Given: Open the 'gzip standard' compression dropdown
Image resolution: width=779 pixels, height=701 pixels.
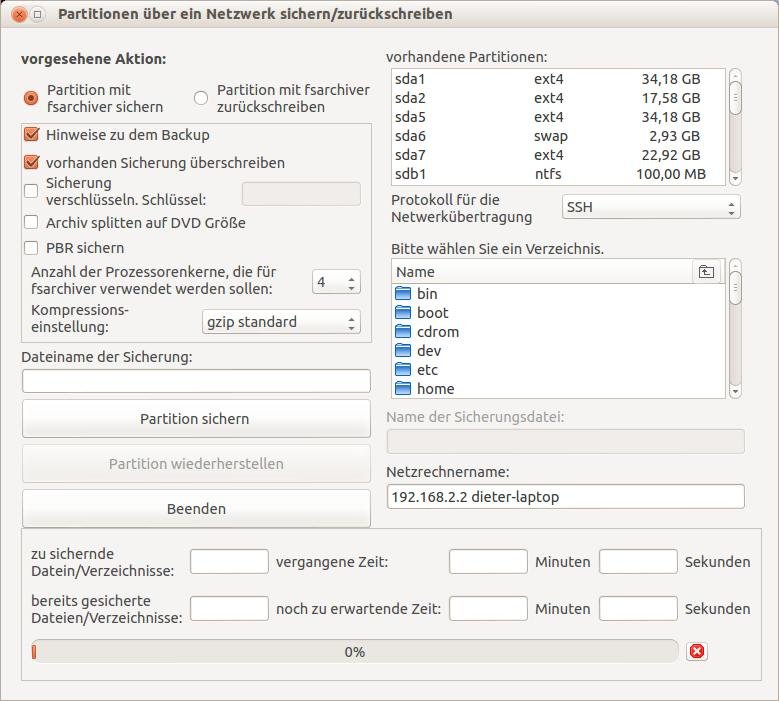Looking at the screenshot, I should (x=281, y=322).
